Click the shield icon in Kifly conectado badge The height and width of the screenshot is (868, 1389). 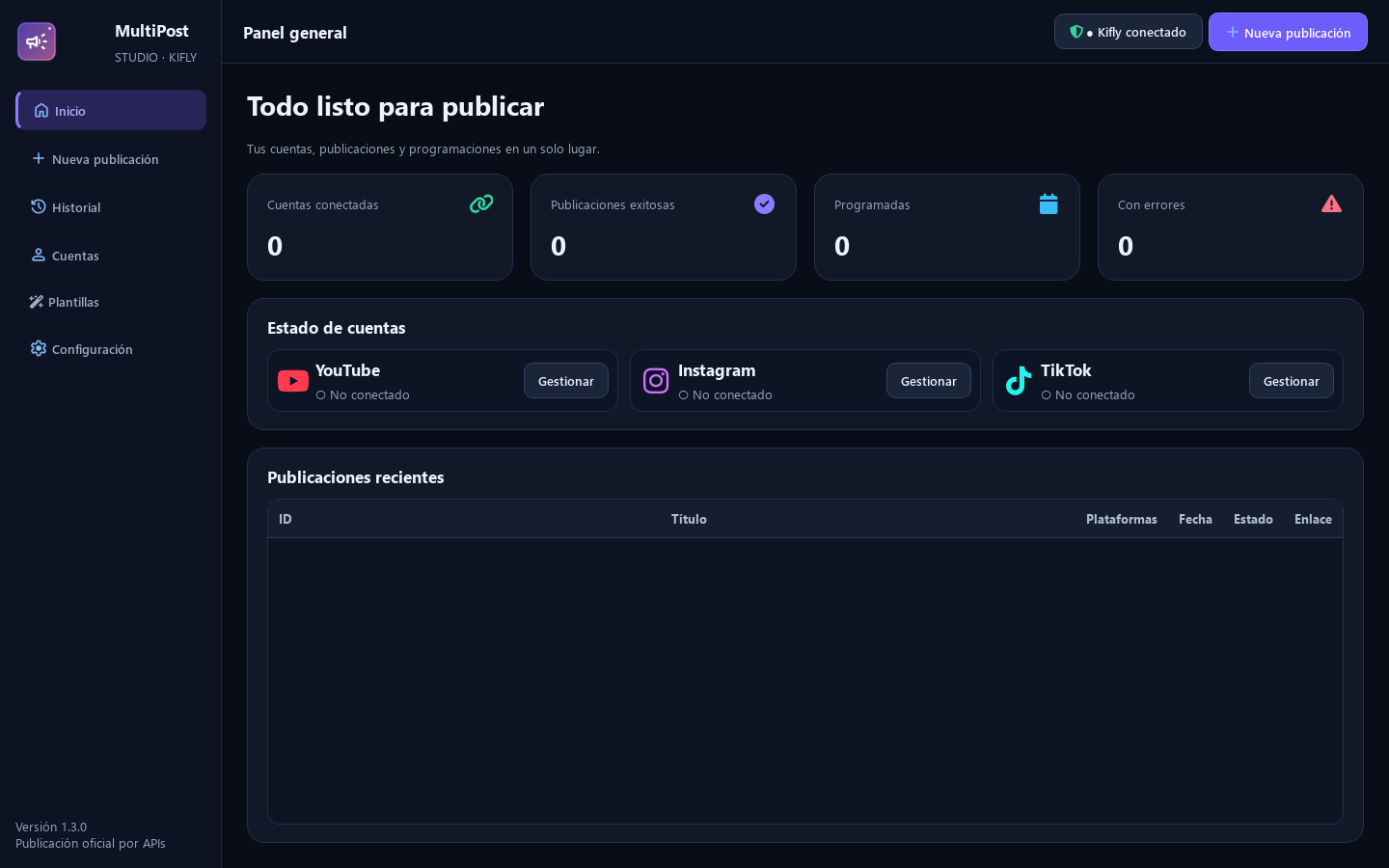coord(1076,32)
